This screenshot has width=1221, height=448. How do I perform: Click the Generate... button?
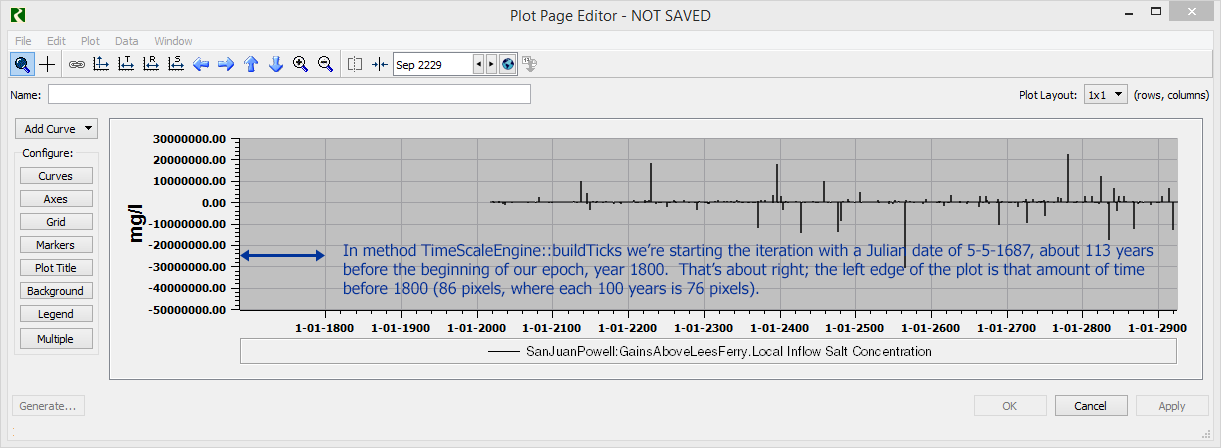[48, 406]
